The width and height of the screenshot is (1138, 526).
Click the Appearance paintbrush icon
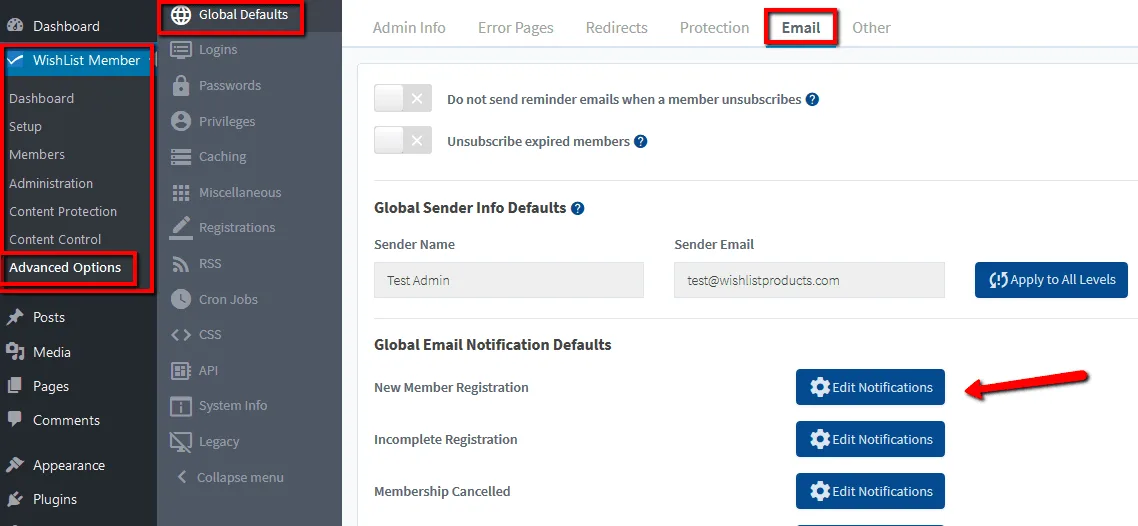pyautogui.click(x=15, y=465)
